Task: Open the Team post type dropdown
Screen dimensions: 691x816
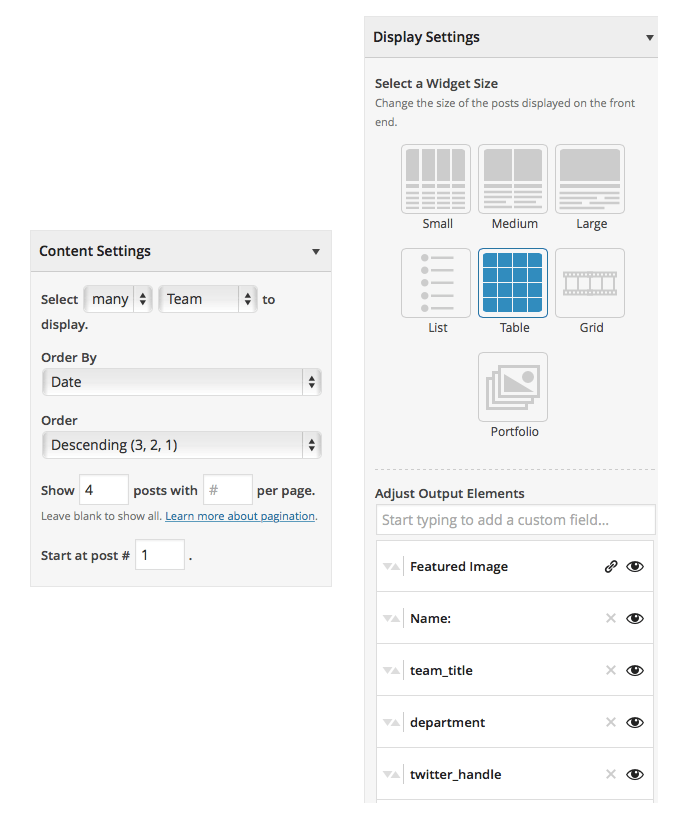Action: pyautogui.click(x=208, y=299)
